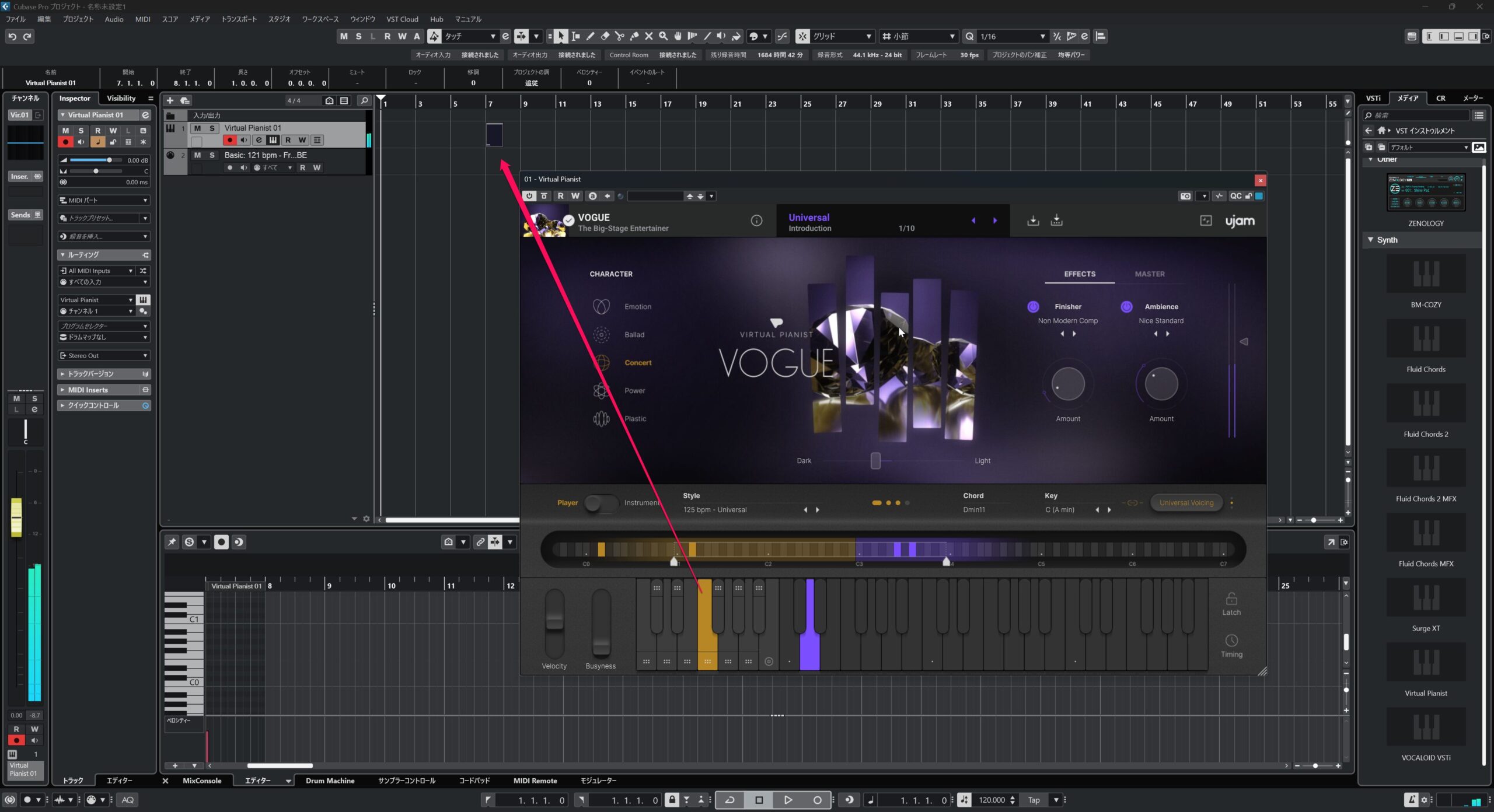Toggle record enable on Virtual Pianist 01 track
The height and width of the screenshot is (812, 1494).
coord(230,140)
